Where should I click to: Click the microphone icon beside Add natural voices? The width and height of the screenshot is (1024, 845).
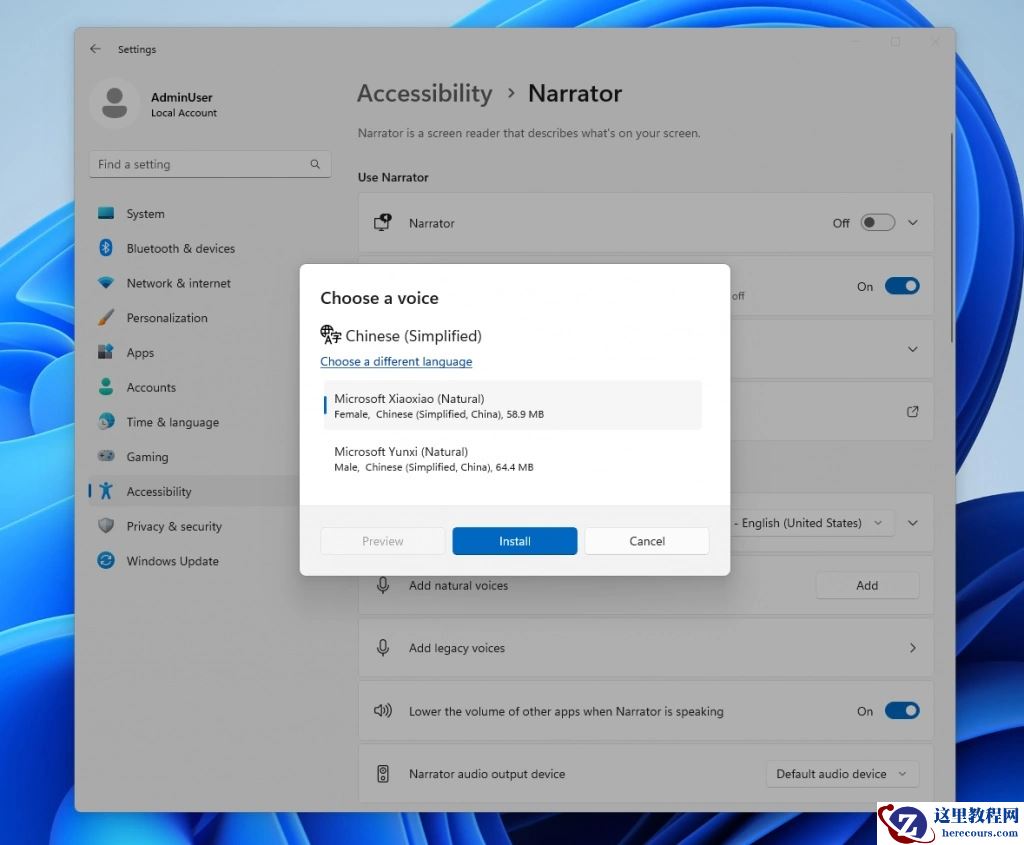[383, 585]
